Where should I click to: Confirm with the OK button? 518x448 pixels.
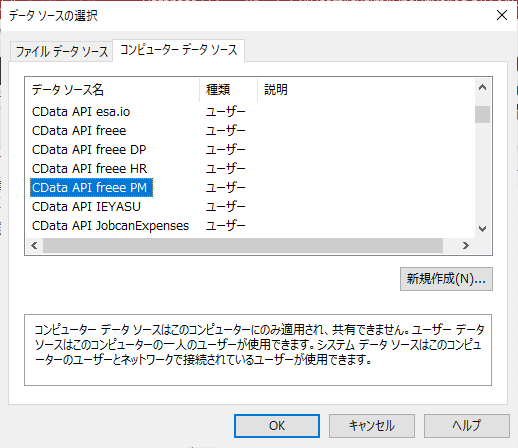(x=277, y=426)
